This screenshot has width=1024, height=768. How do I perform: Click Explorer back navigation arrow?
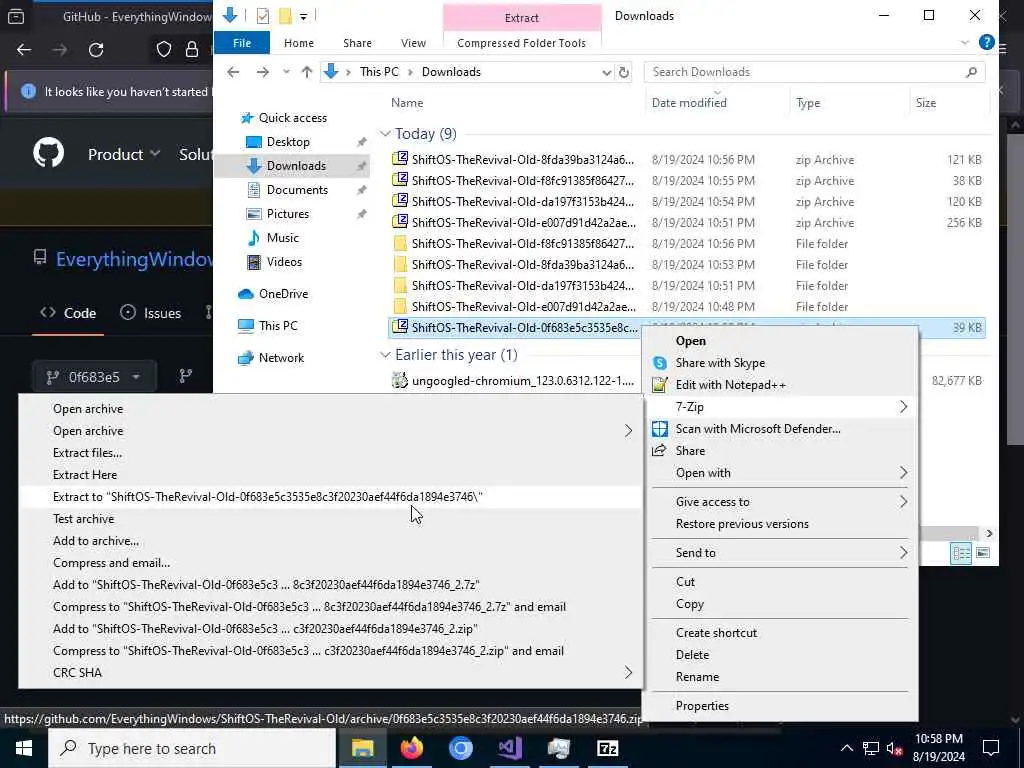(233, 72)
